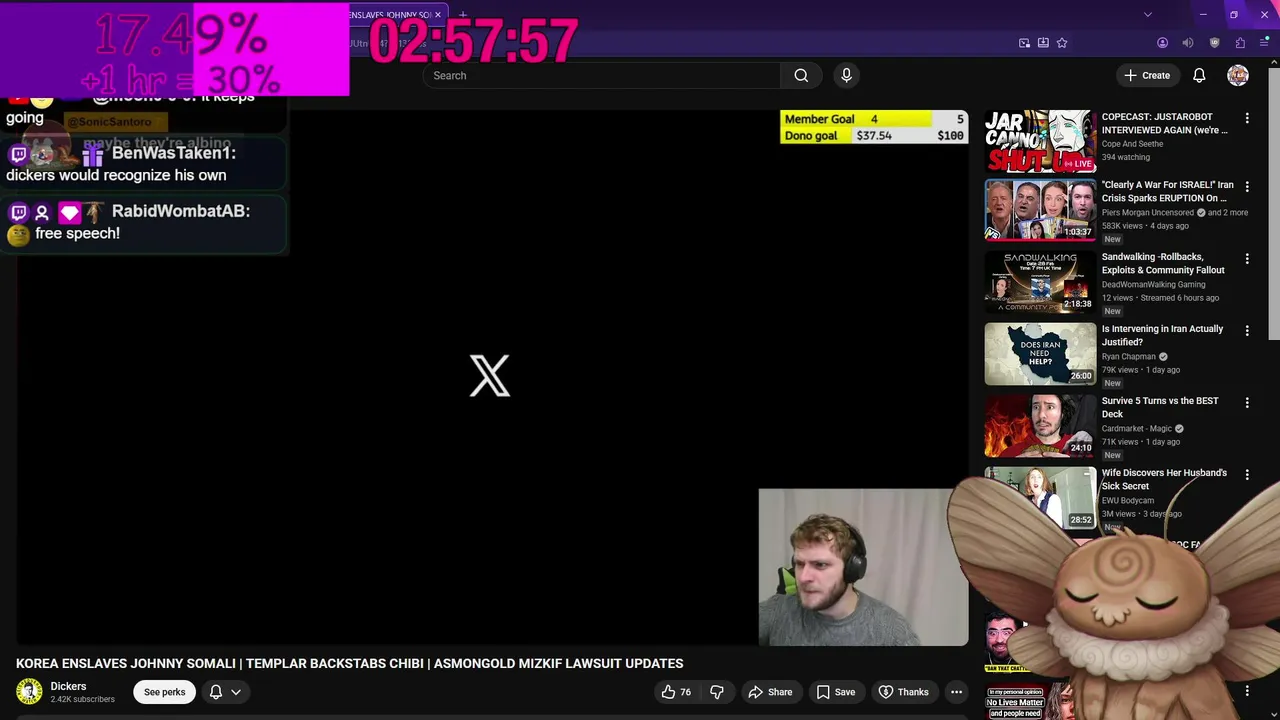This screenshot has height=720, width=1280.
Task: Open the account avatar menu
Action: coord(1238,75)
